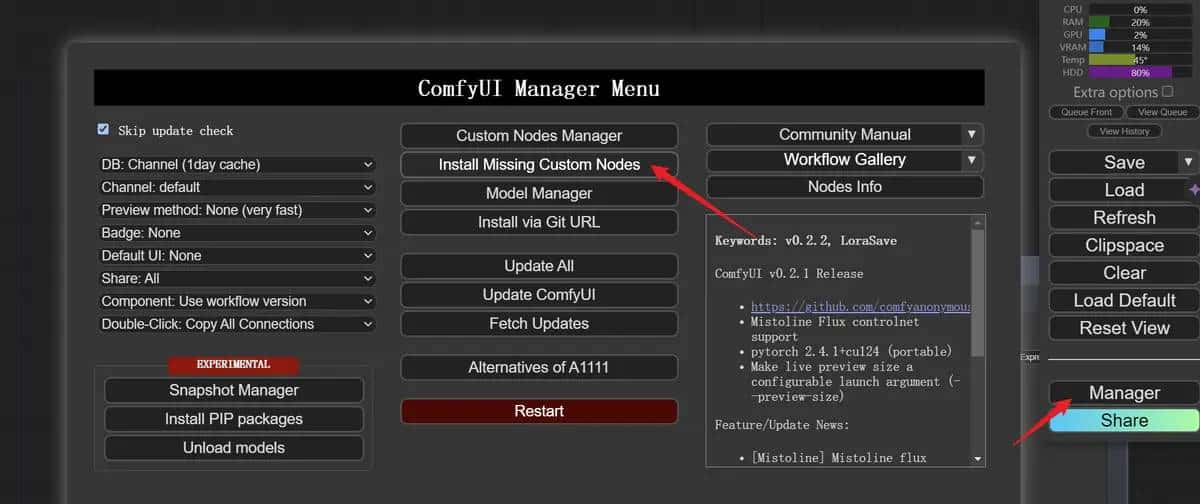Expand the Workflow Gallery menu
Viewport: 1200px width, 504px height.
click(x=971, y=160)
